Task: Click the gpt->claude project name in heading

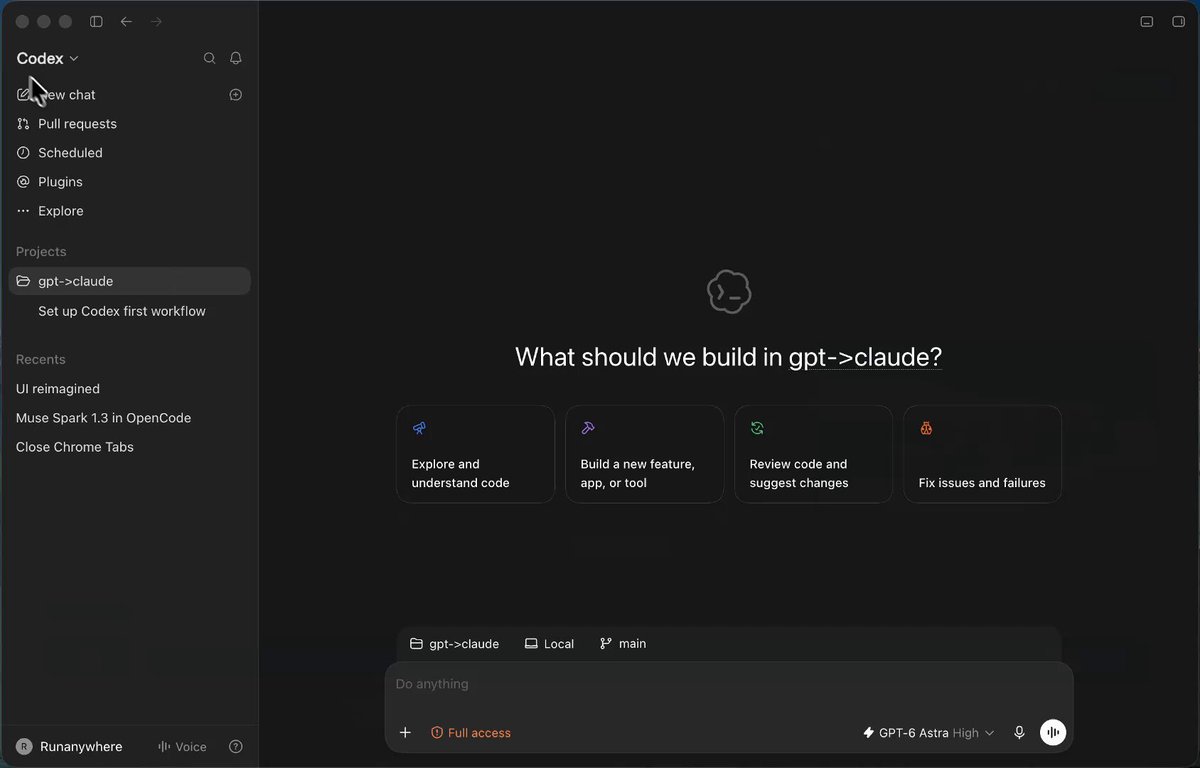Action: pyautogui.click(x=865, y=357)
